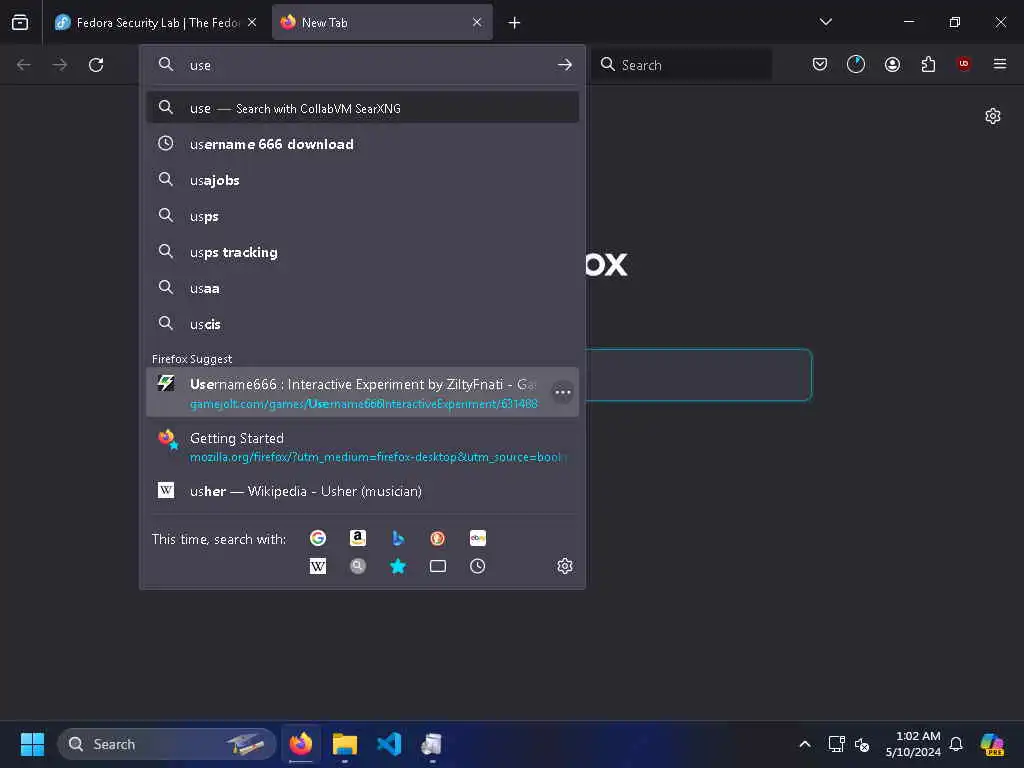
Task: Reload the current page
Action: (x=96, y=65)
